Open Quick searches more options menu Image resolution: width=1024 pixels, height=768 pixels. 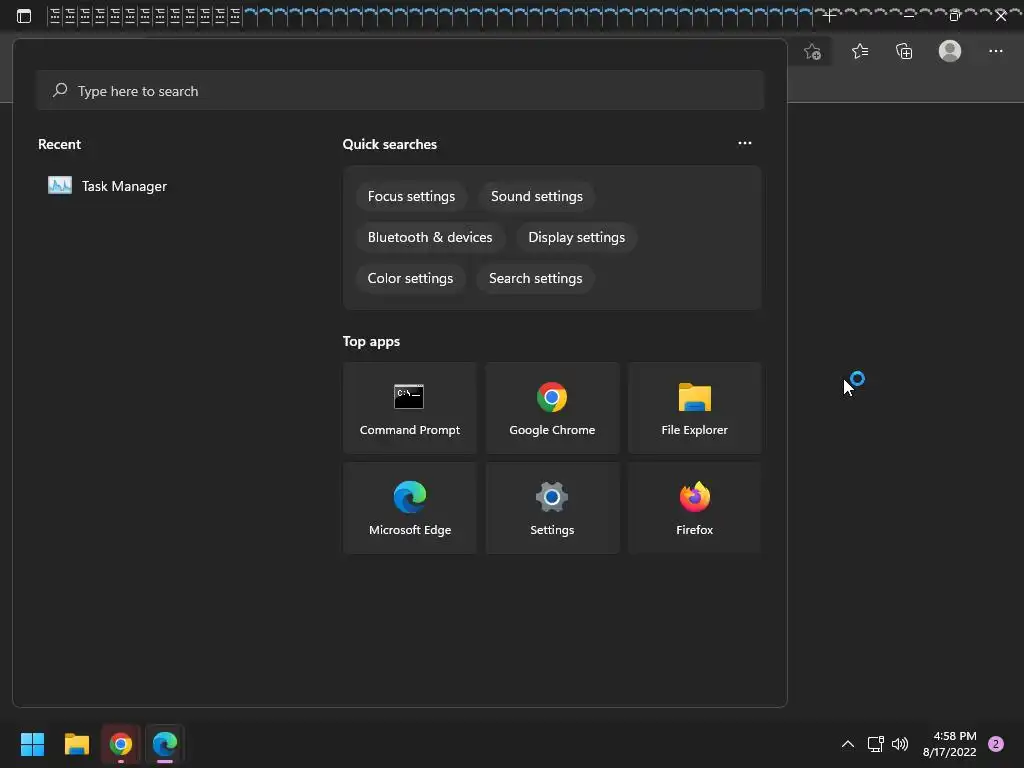(744, 143)
